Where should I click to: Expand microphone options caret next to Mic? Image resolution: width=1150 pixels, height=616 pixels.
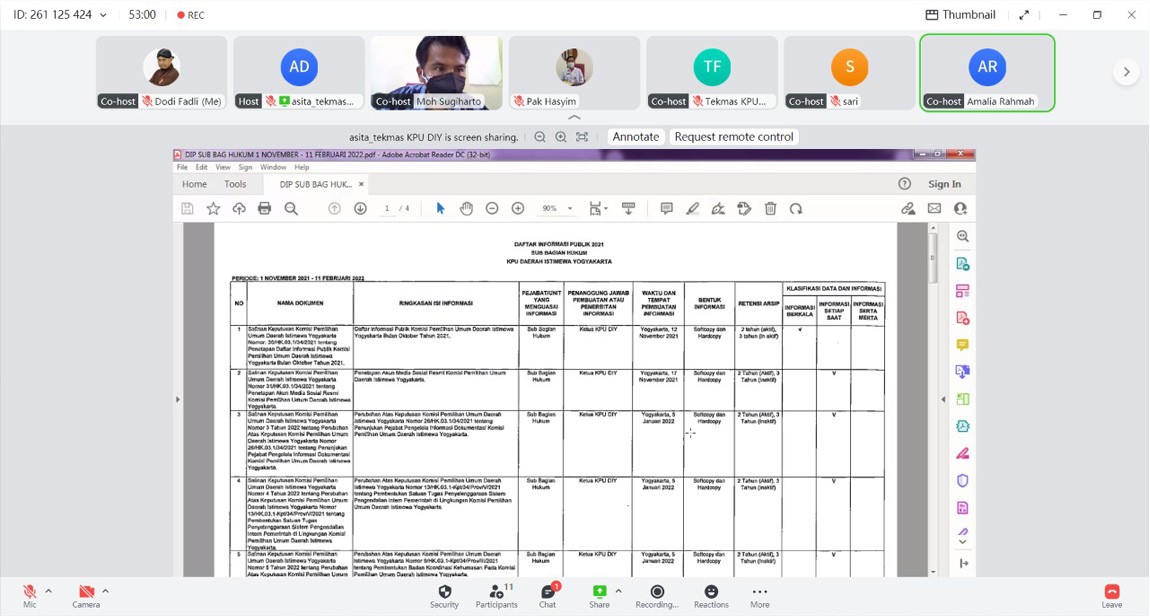[48, 591]
